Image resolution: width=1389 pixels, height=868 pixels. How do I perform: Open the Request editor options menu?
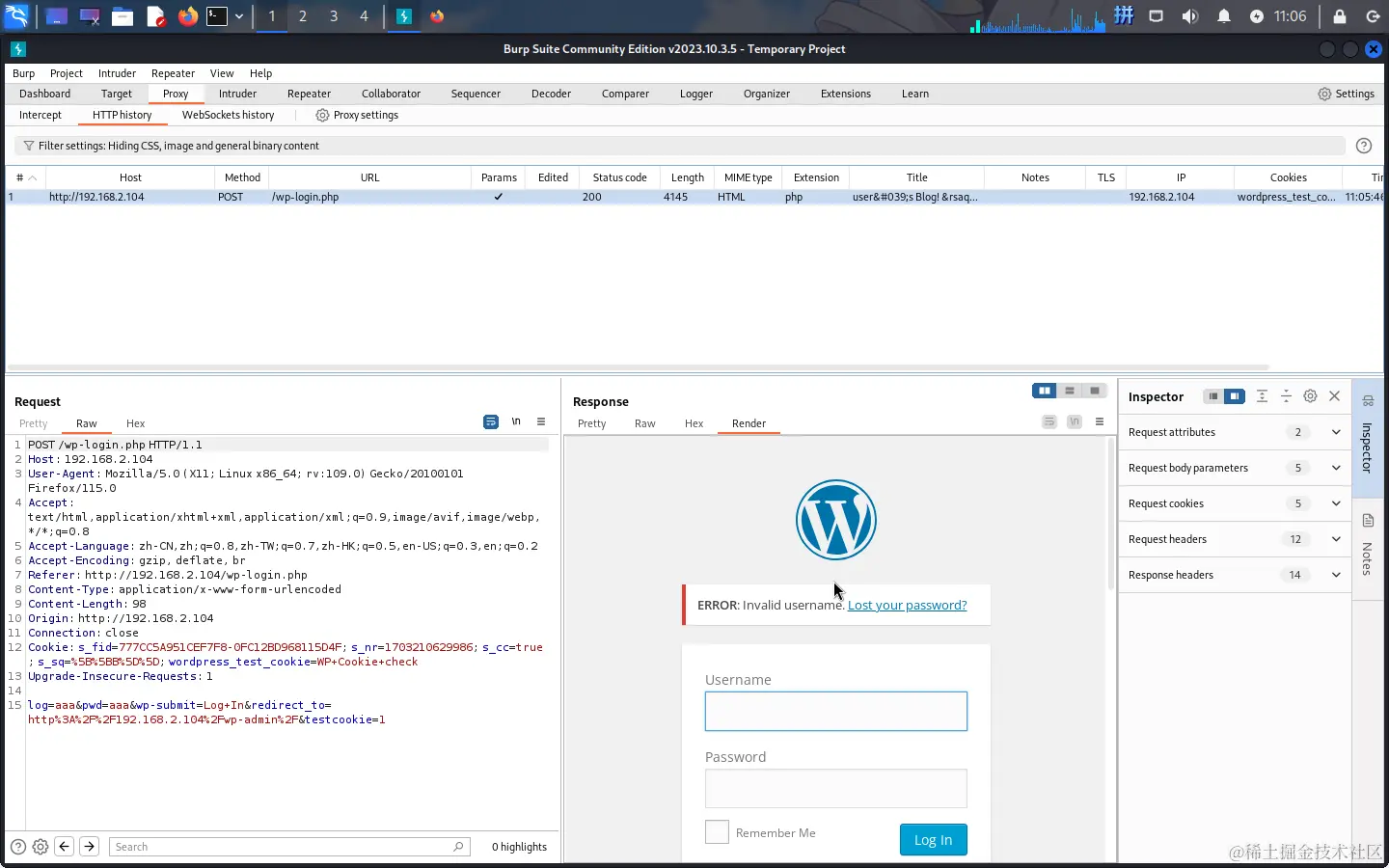[x=541, y=421]
